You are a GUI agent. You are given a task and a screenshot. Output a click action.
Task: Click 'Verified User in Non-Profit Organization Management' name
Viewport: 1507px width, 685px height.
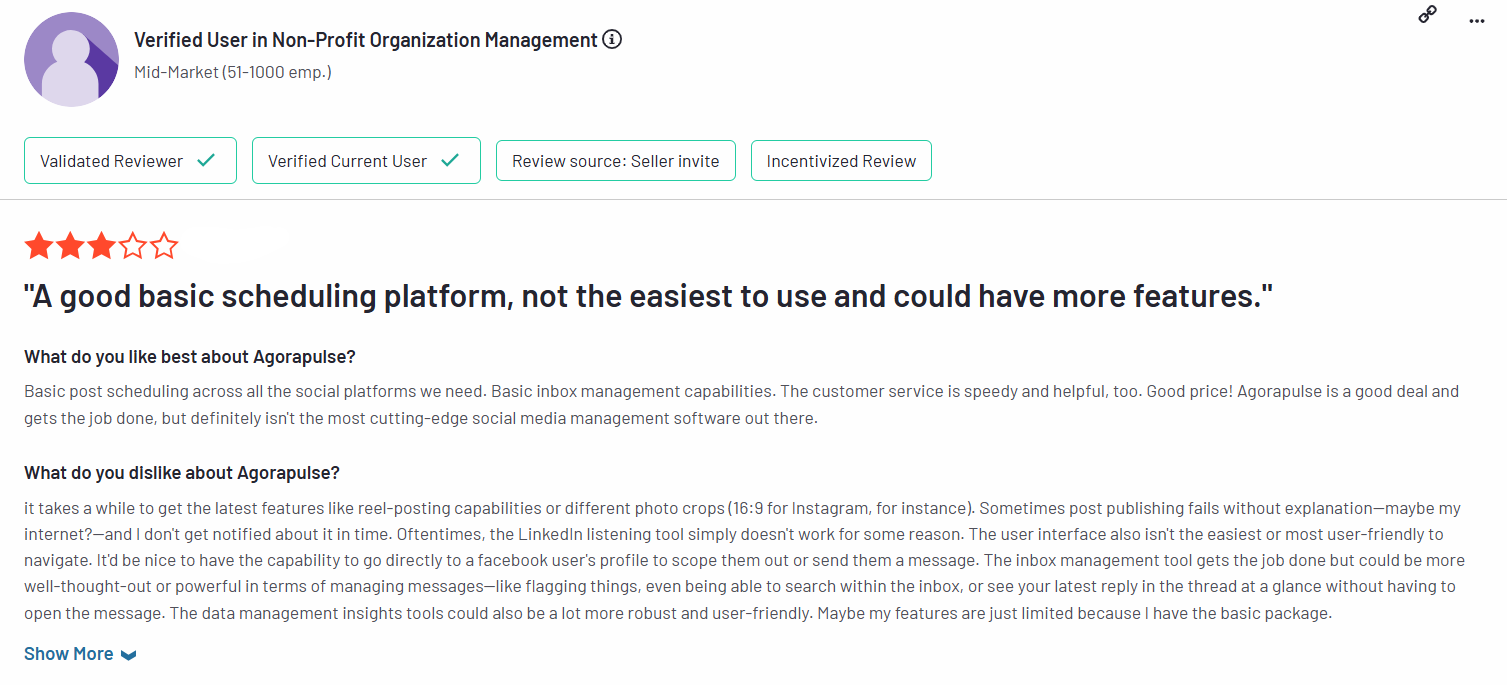click(x=366, y=40)
